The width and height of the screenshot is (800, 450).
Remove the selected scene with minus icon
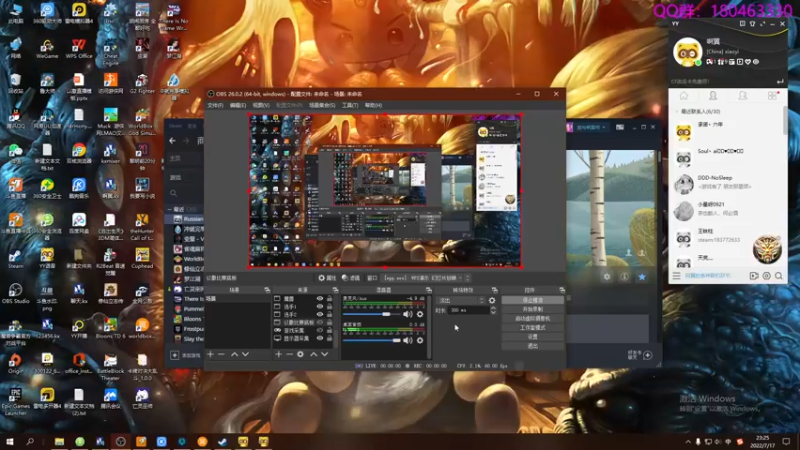pyautogui.click(x=221, y=354)
